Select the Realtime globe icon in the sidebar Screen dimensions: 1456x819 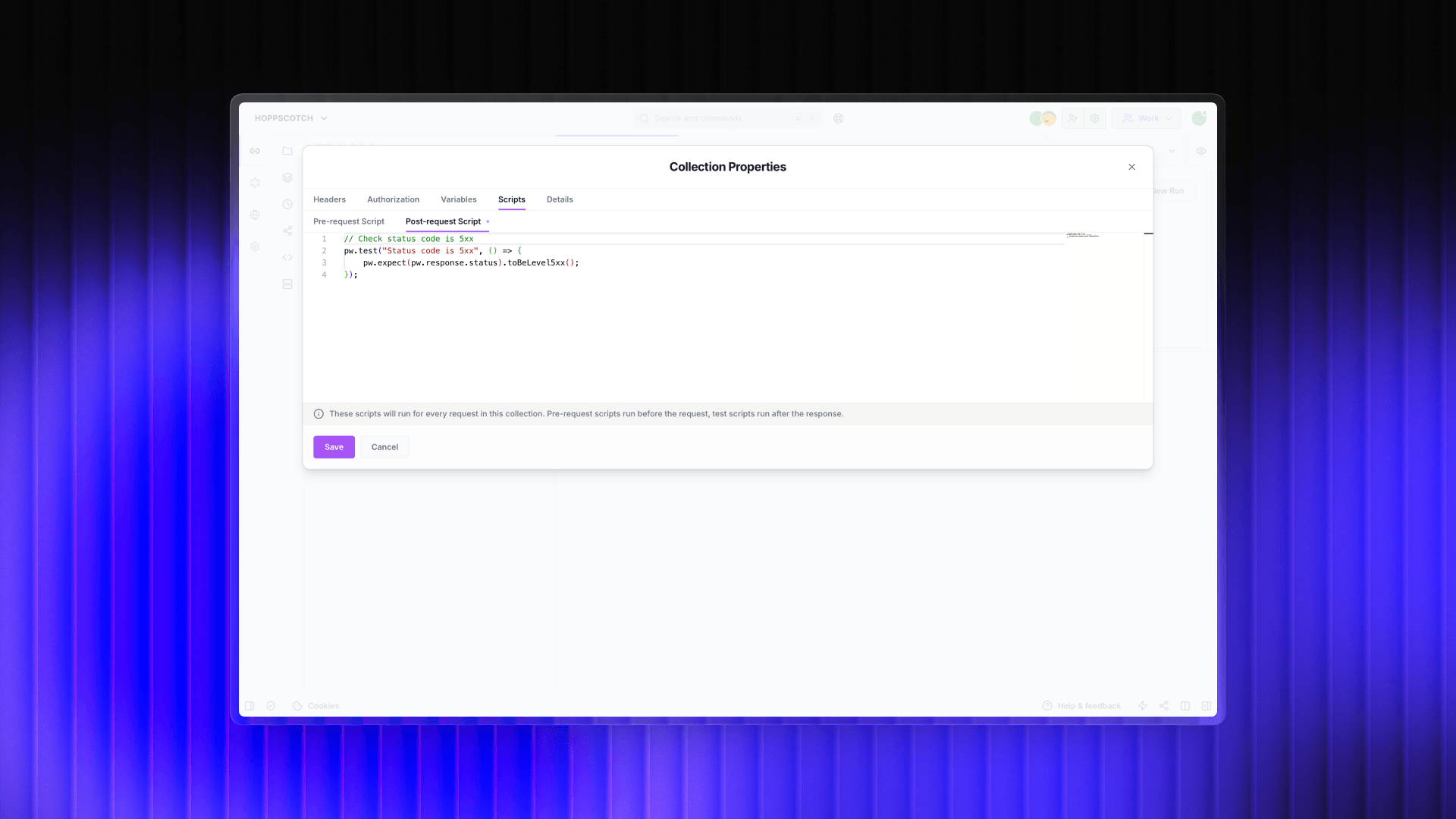click(255, 215)
